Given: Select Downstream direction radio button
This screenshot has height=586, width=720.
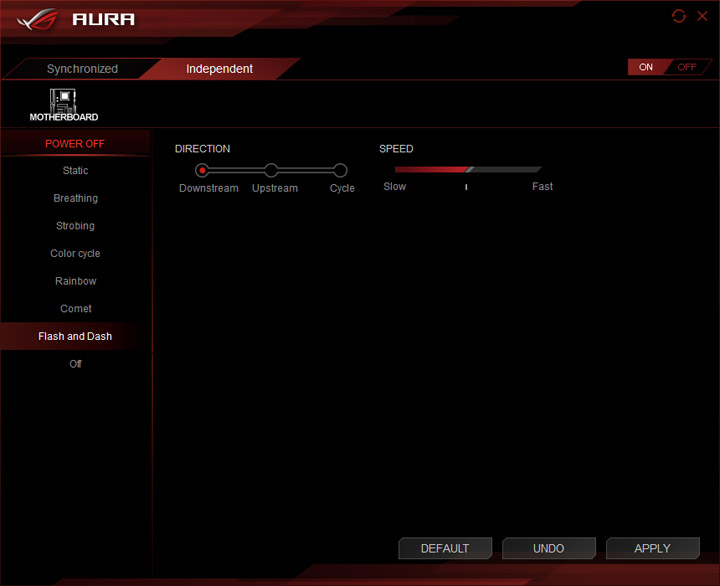Looking at the screenshot, I should pos(202,170).
